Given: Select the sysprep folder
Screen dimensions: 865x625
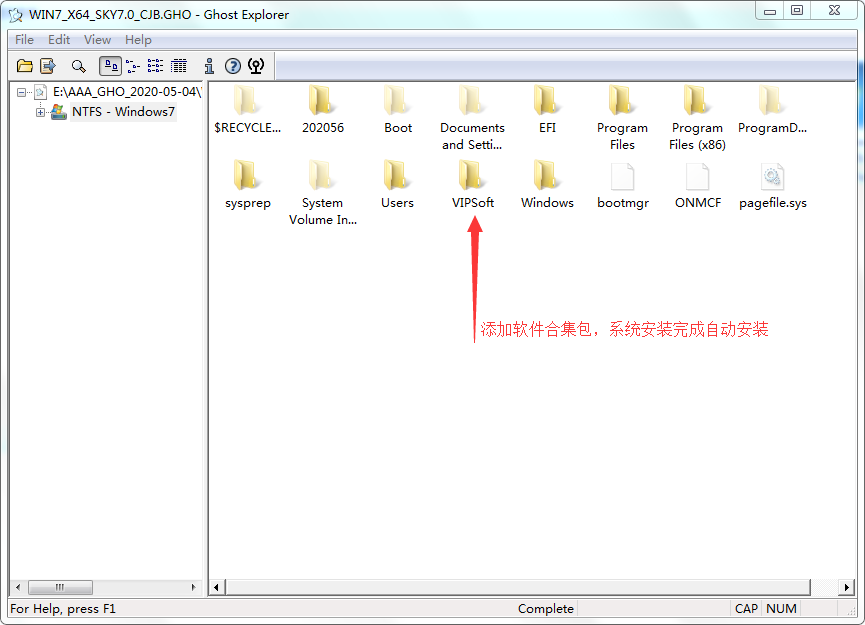Looking at the screenshot, I should (248, 186).
